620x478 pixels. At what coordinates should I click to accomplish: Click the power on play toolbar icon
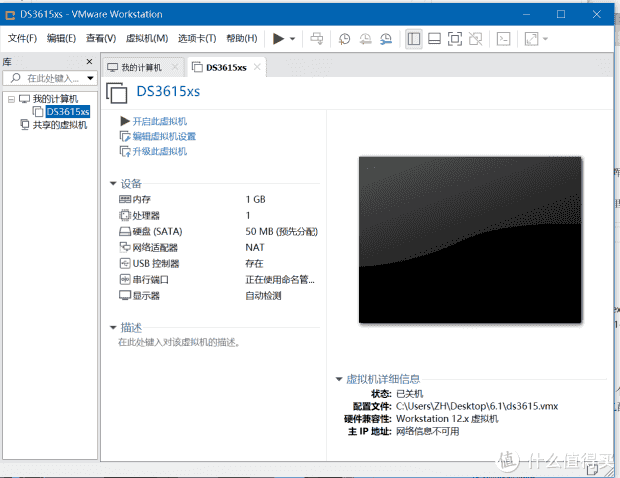(278, 39)
